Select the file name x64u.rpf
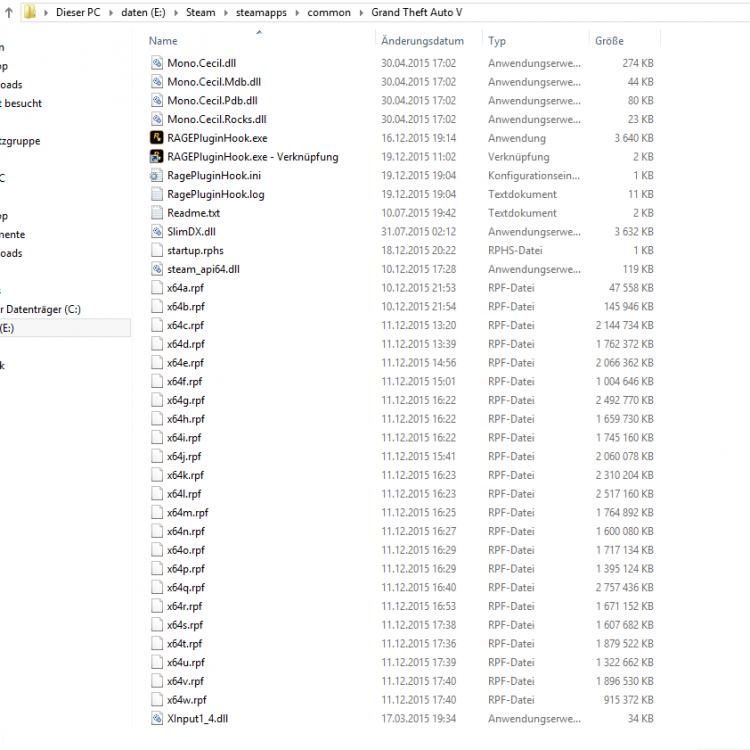This screenshot has height=750, width=750. 186,662
